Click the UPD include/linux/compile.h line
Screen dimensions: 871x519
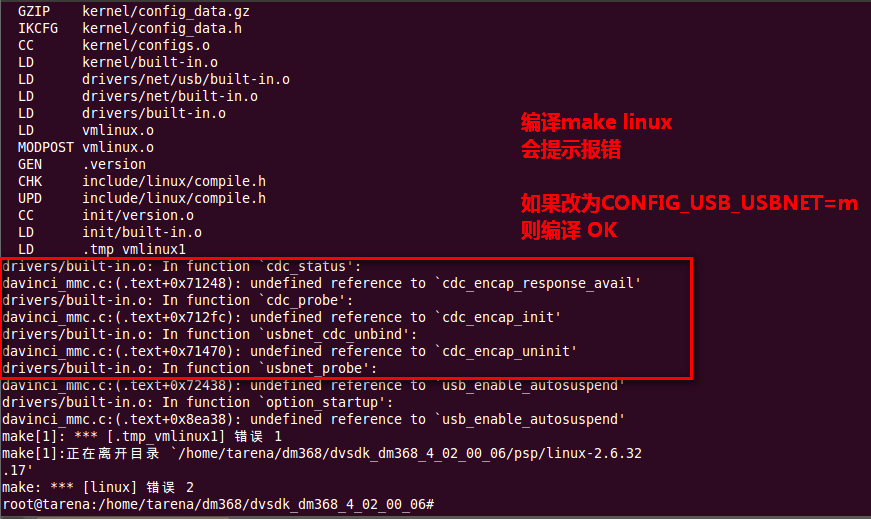(142, 198)
